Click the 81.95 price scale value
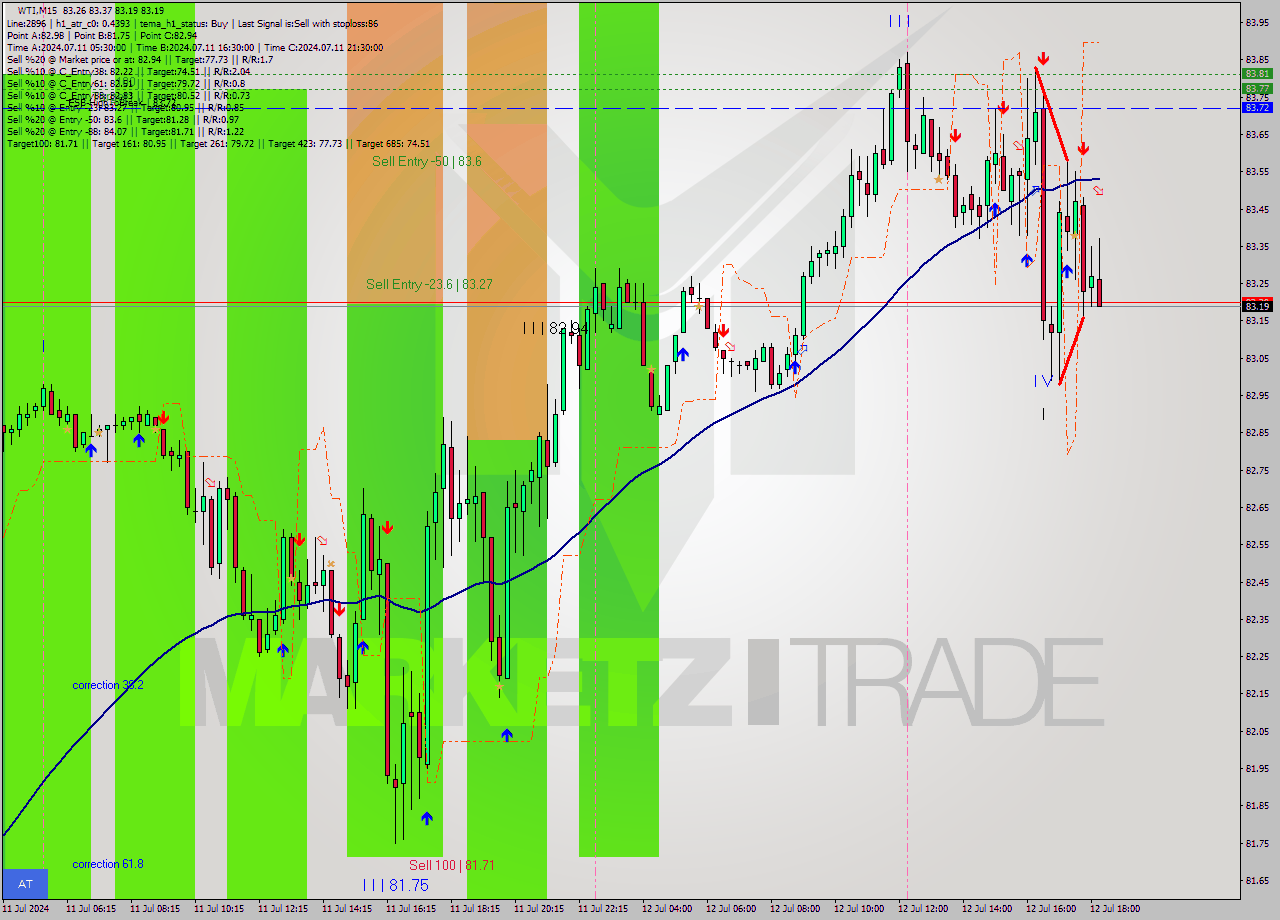1280x920 pixels. 1257,769
